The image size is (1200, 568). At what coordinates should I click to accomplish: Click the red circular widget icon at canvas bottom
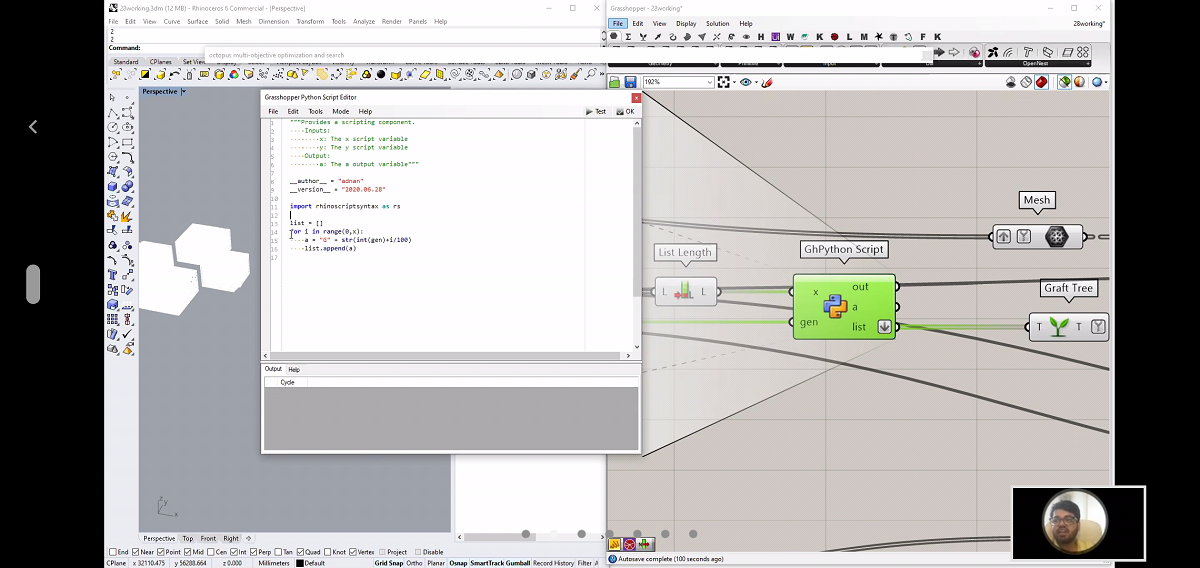point(630,544)
